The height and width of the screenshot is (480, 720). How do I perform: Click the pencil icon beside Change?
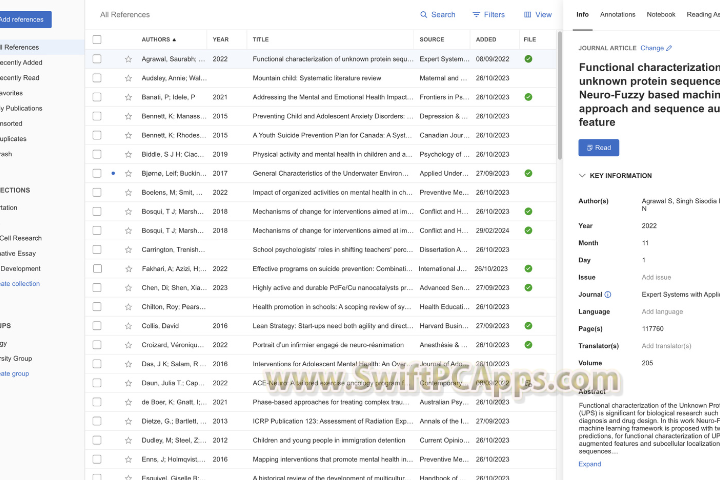669,48
